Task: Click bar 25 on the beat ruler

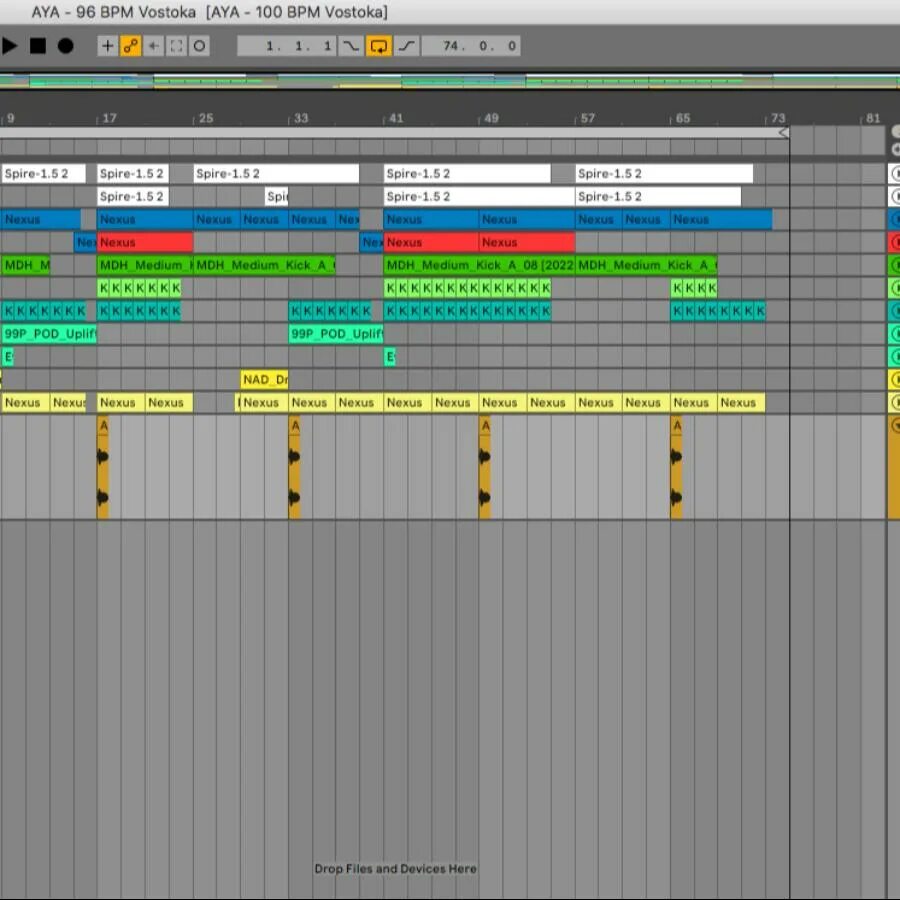Action: [205, 118]
